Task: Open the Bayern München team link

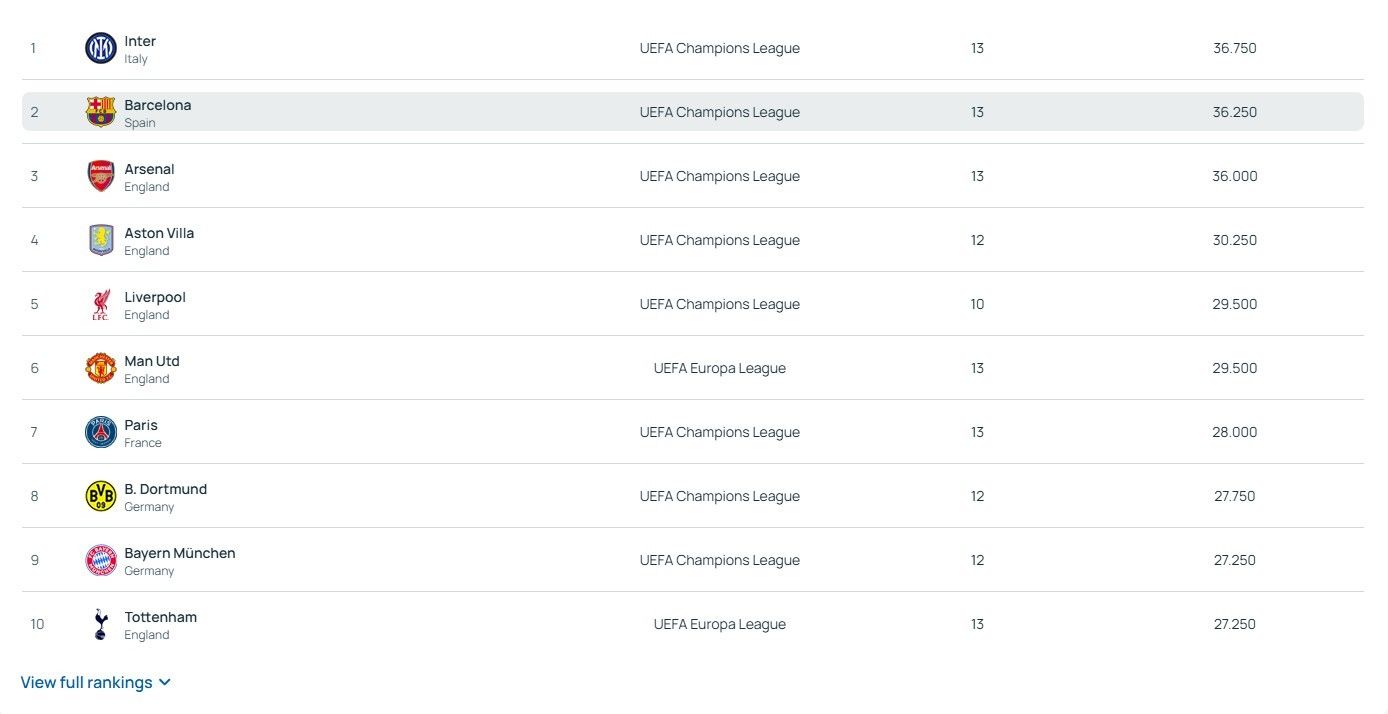Action: [180, 553]
